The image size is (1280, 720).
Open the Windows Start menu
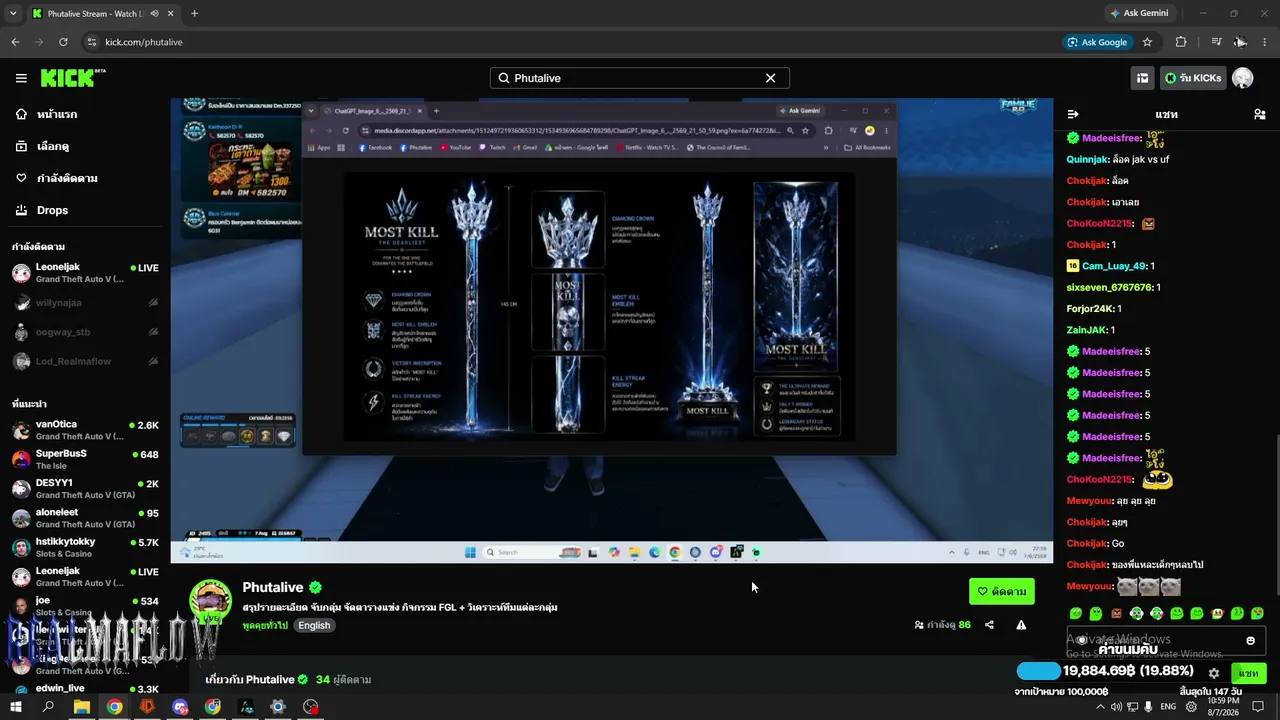(x=16, y=706)
